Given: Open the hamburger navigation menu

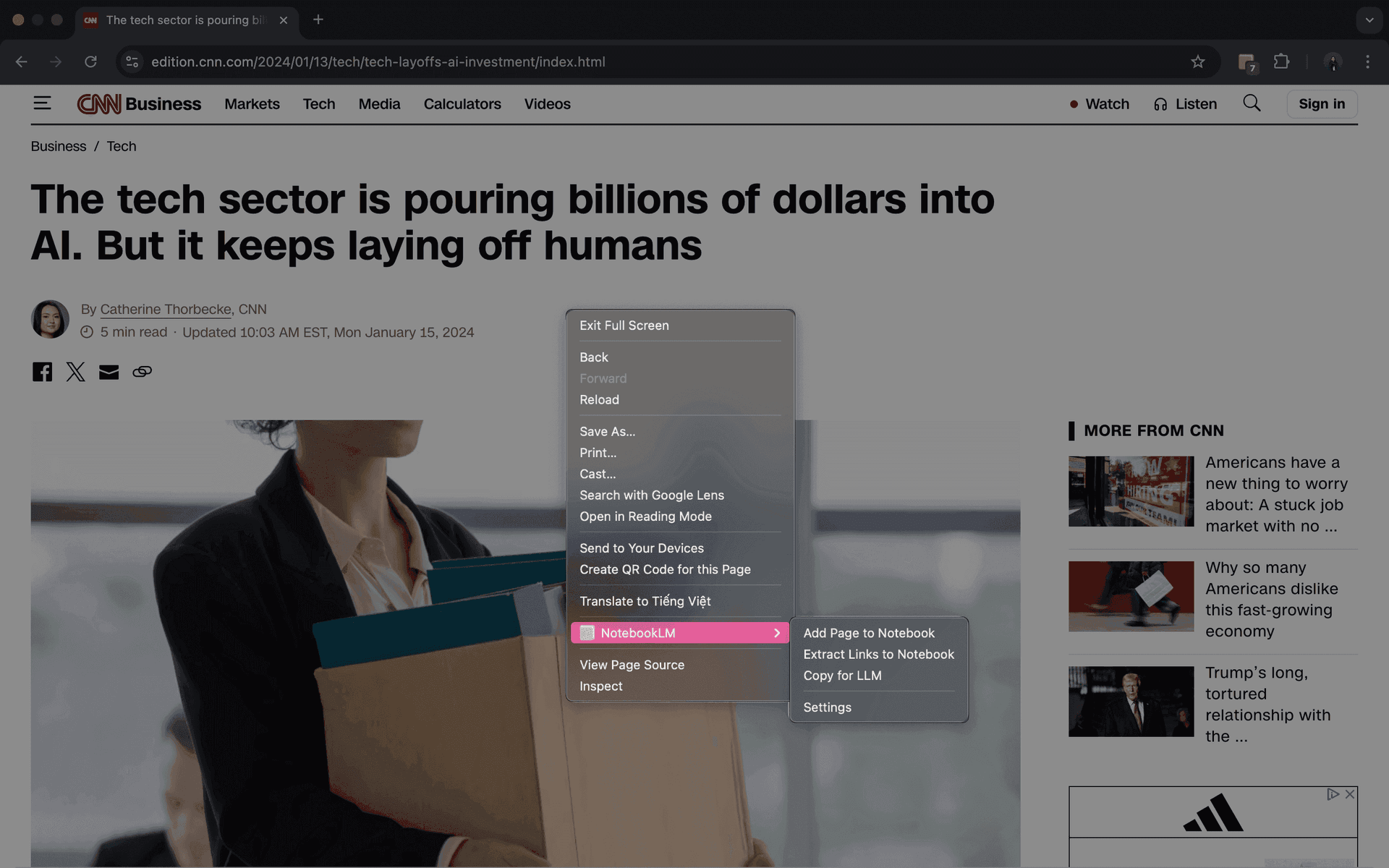Looking at the screenshot, I should pos(43,103).
